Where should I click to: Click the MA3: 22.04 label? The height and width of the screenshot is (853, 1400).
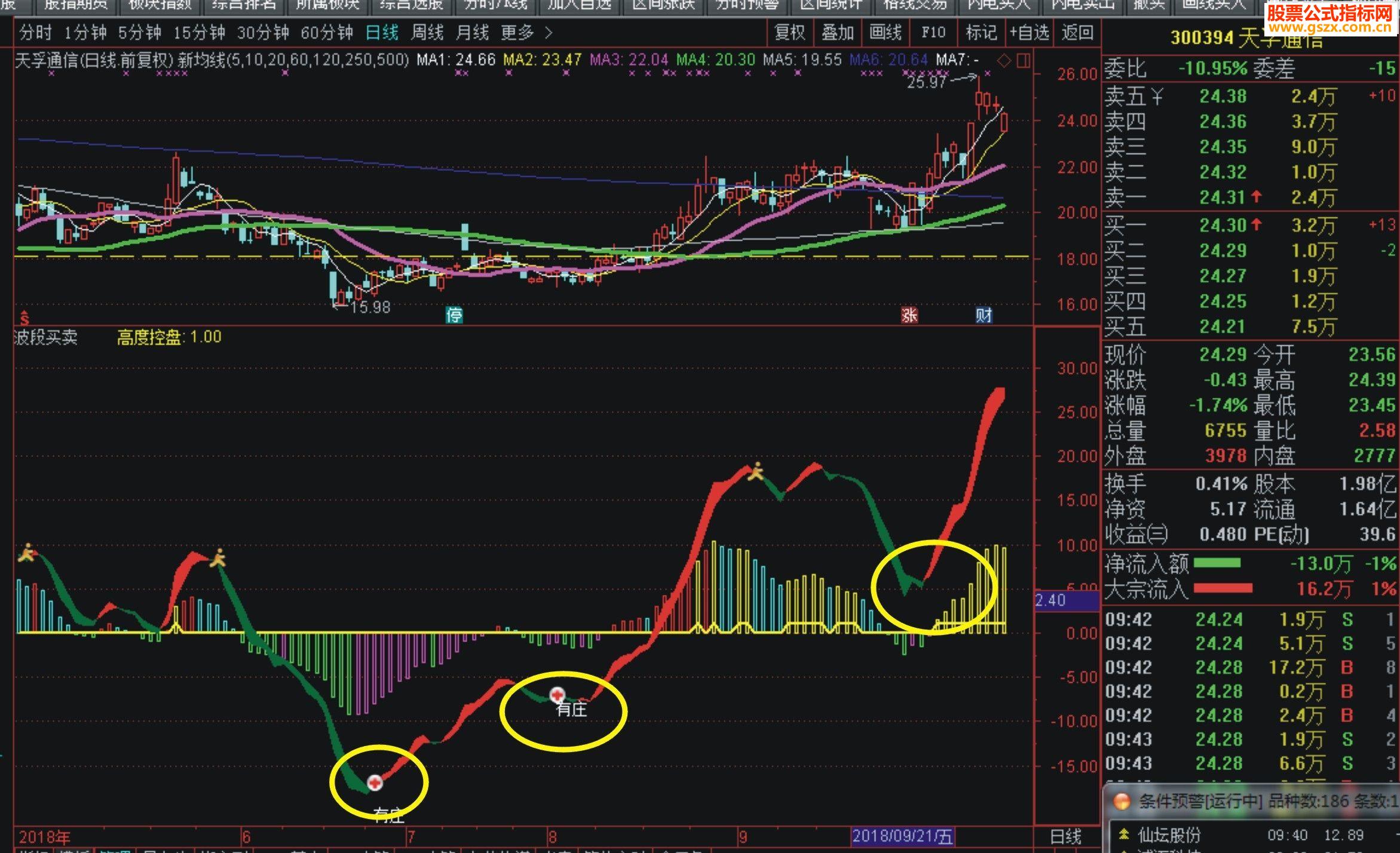tap(629, 60)
